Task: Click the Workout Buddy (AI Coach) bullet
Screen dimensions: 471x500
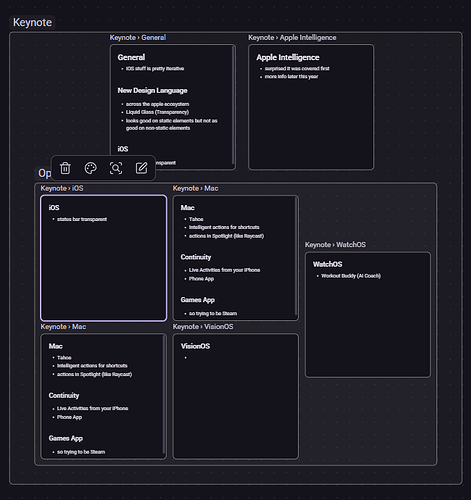Action: pyautogui.click(x=351, y=276)
